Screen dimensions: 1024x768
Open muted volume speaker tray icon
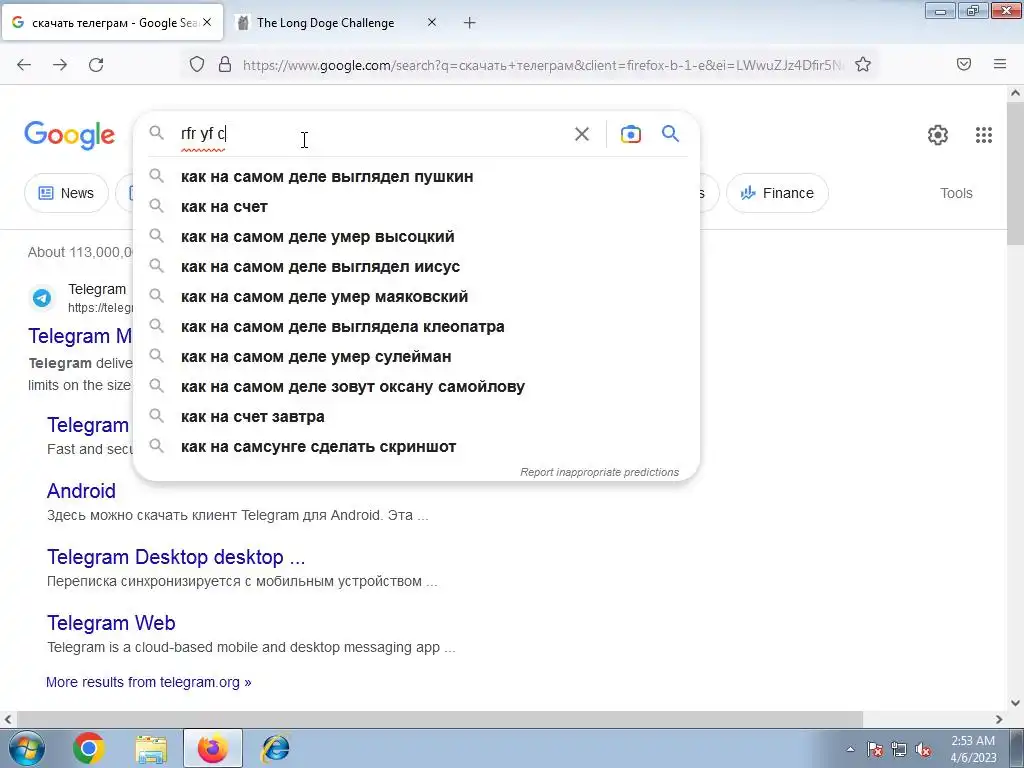[x=923, y=749]
